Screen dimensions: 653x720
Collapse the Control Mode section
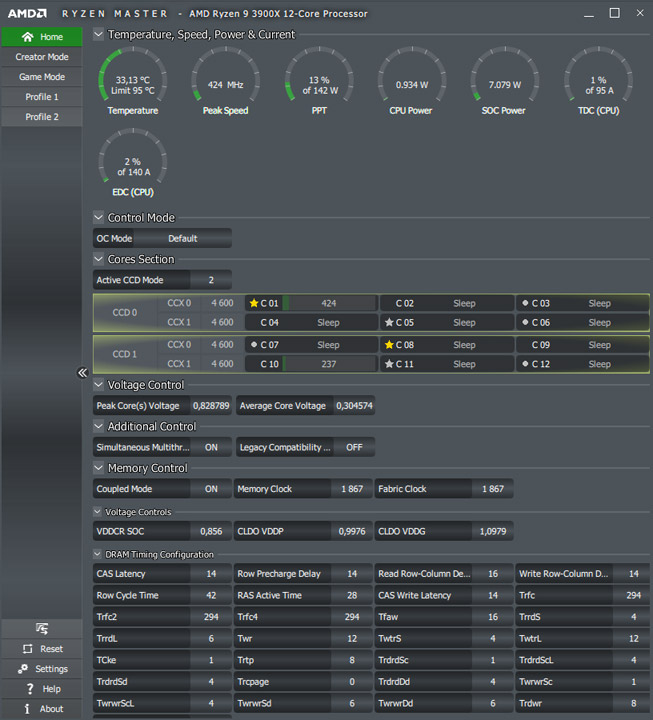[x=98, y=217]
